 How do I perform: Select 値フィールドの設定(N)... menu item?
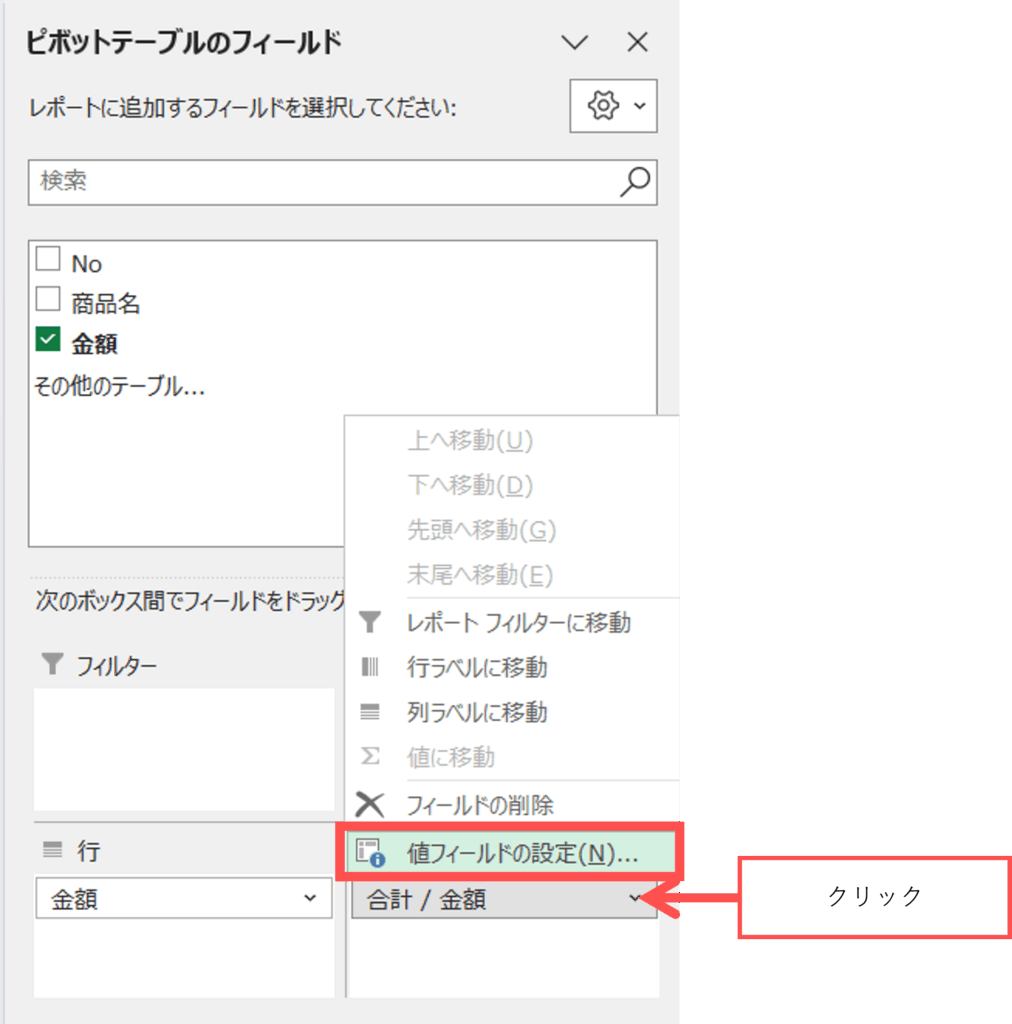521,854
